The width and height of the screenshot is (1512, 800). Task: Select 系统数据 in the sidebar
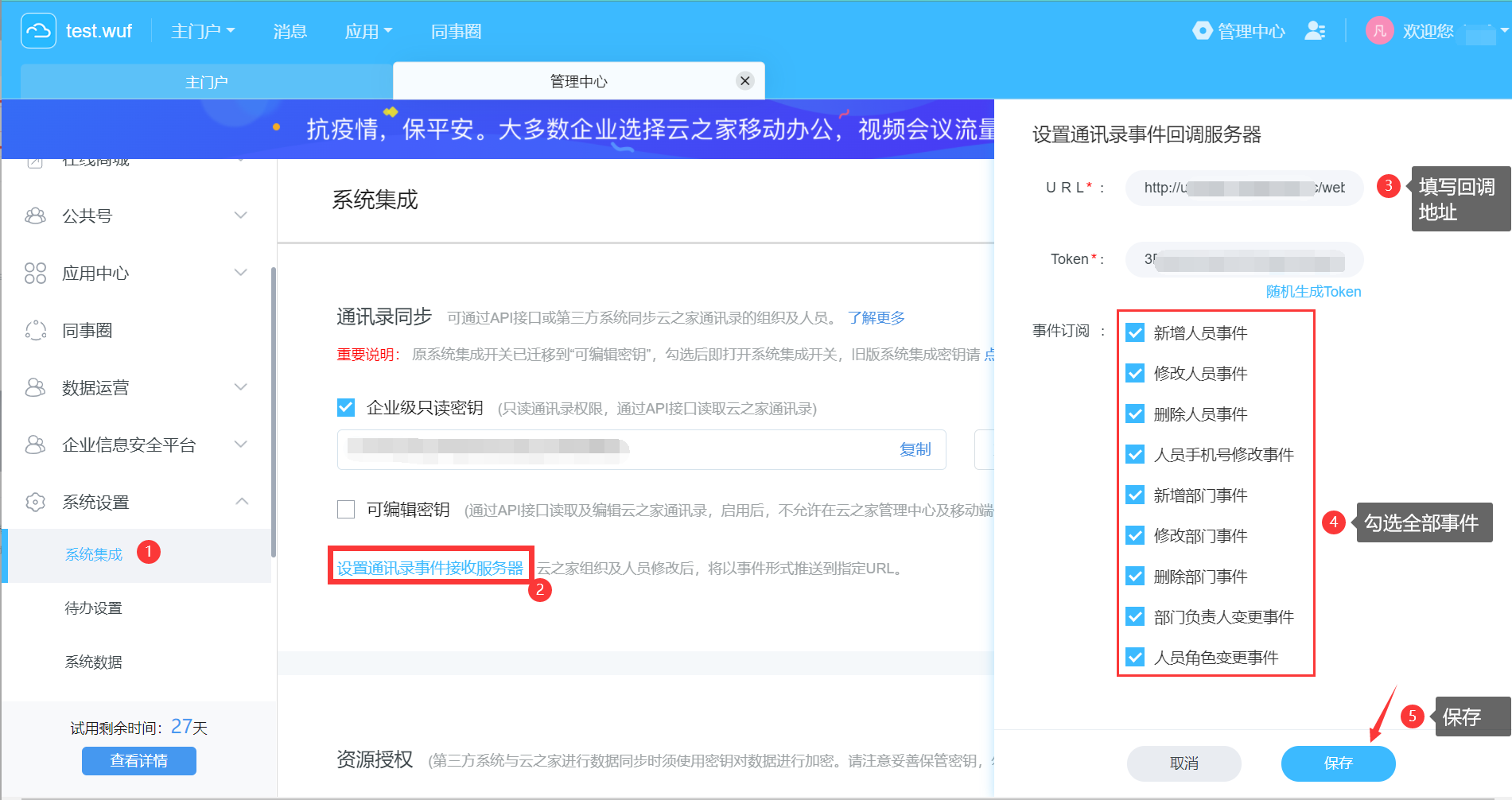pos(94,662)
